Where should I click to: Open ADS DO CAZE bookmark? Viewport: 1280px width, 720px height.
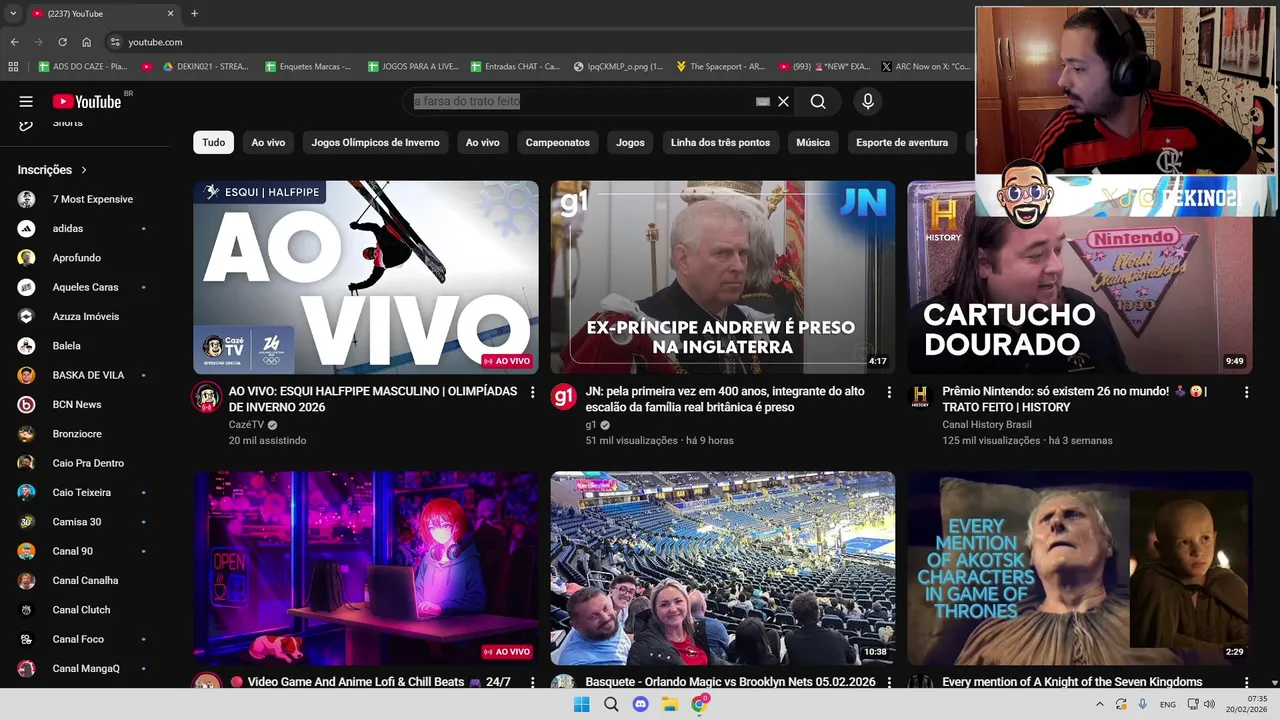click(83, 67)
